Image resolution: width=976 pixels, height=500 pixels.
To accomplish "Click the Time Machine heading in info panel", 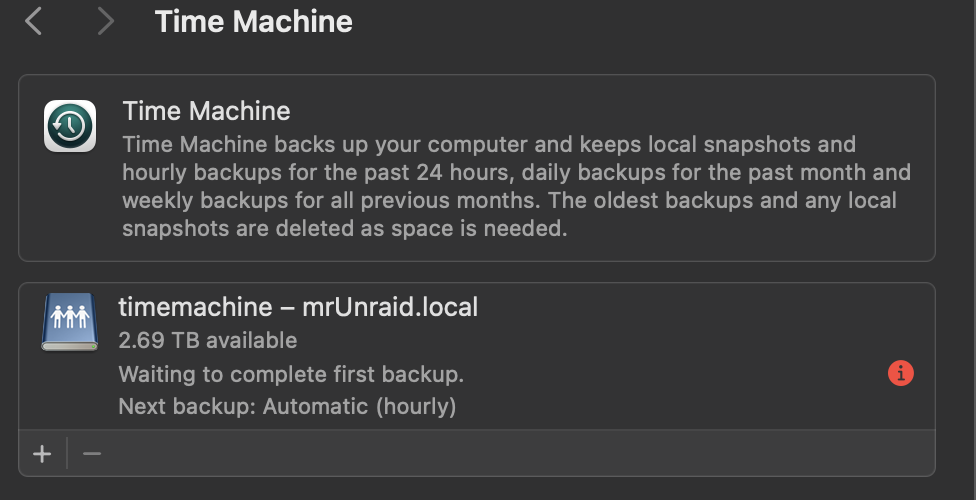I will pos(206,111).
